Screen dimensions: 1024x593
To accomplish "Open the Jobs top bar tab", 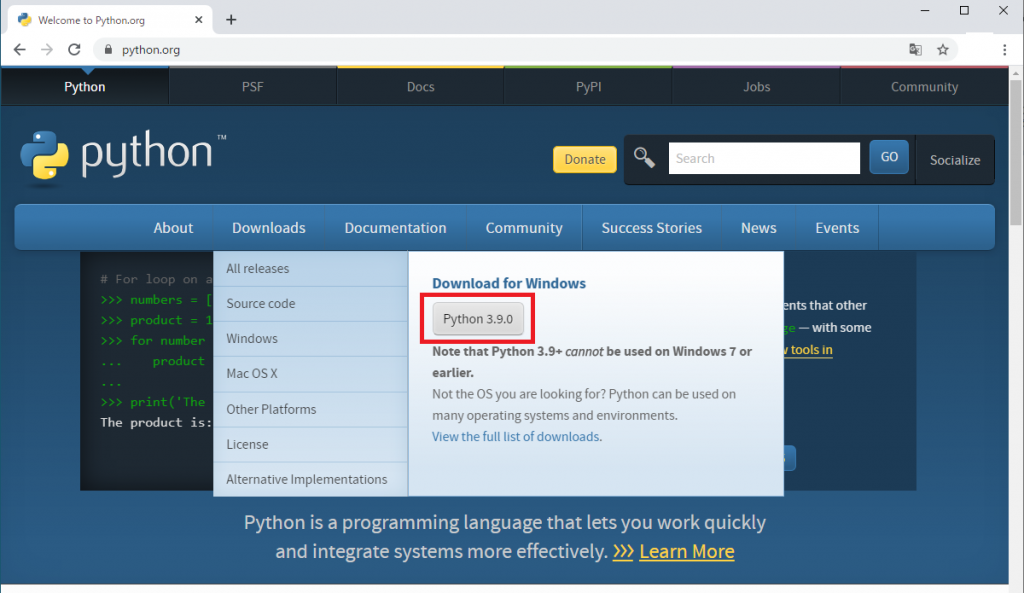I will [x=756, y=87].
